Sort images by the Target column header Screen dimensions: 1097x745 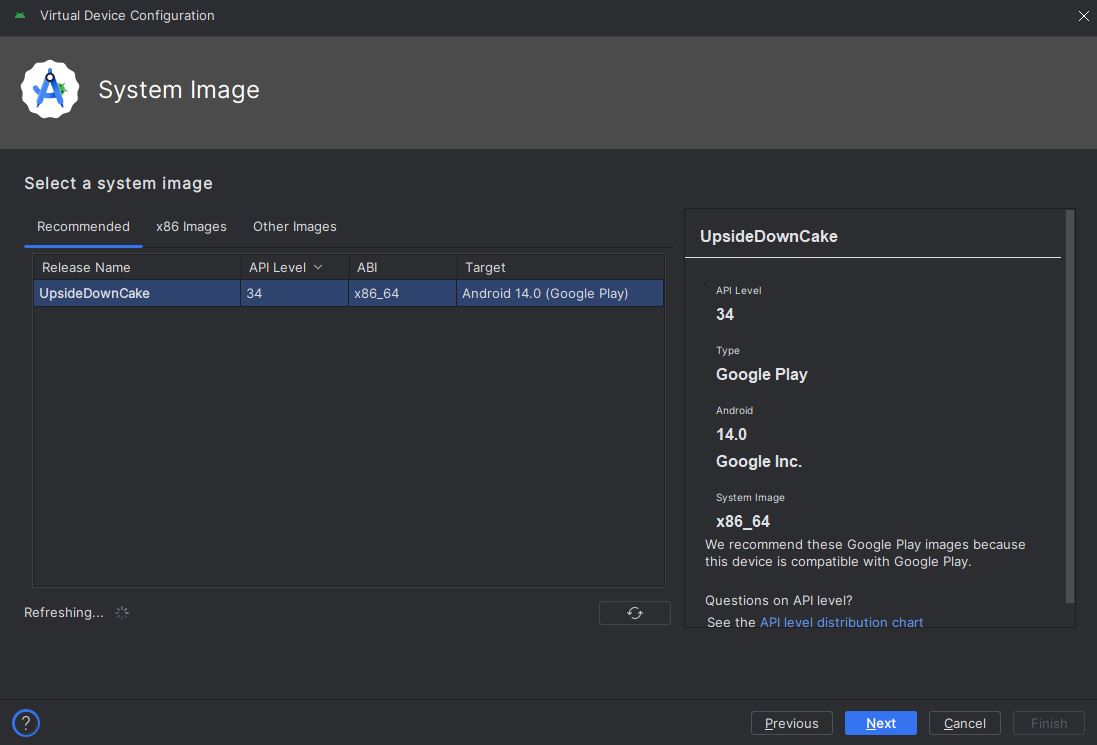pyautogui.click(x=485, y=267)
